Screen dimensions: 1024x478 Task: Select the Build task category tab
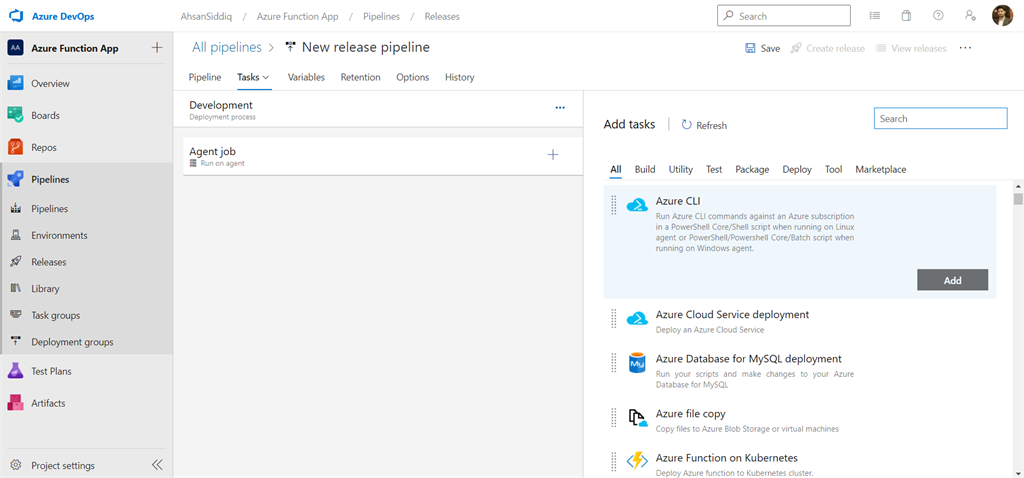coord(645,169)
